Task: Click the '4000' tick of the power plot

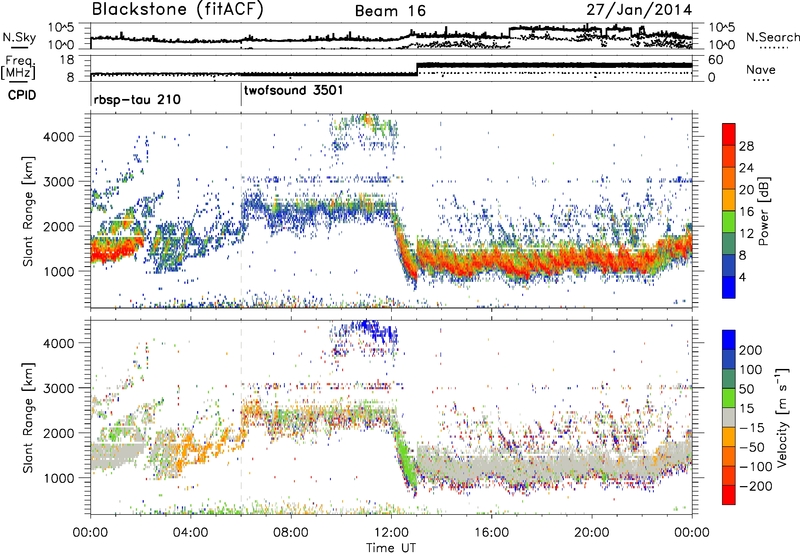Action: coord(57,137)
